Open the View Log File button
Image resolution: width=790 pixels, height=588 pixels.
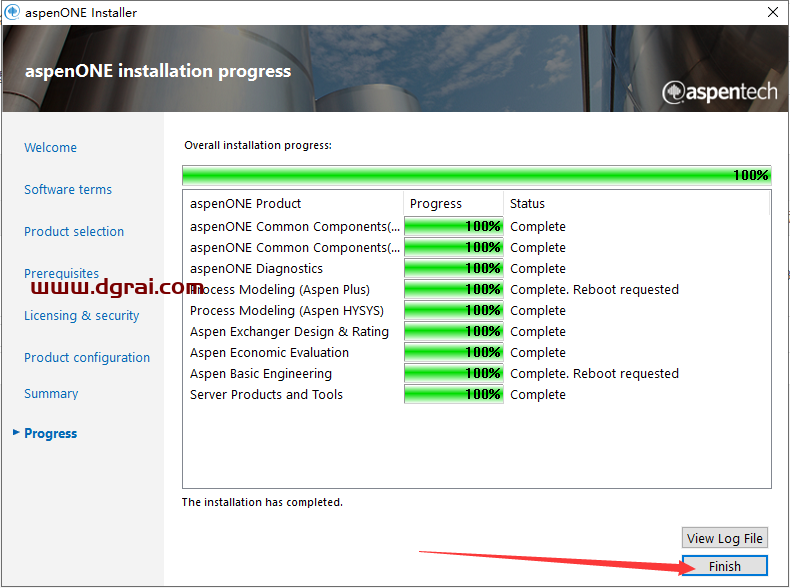725,538
